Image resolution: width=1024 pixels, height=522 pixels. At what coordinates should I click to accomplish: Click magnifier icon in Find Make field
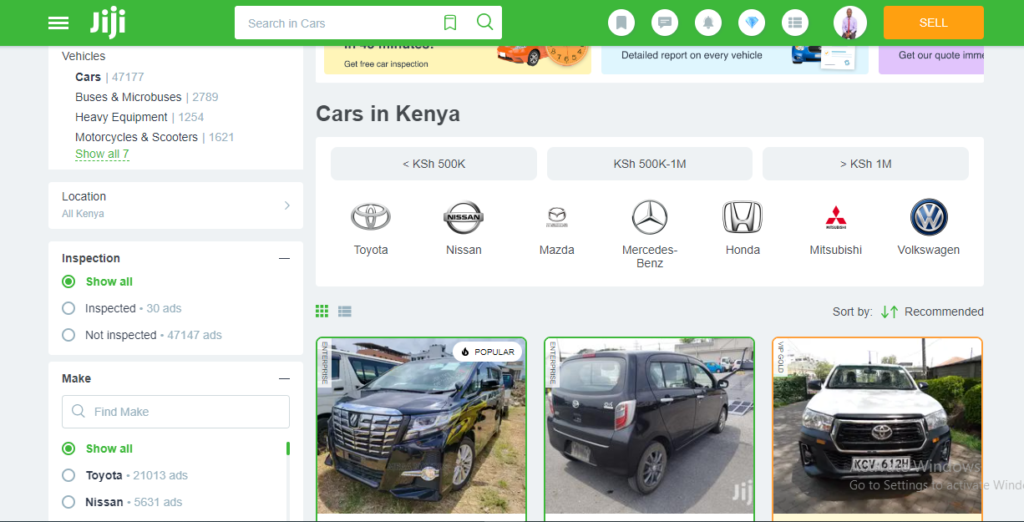(78, 411)
